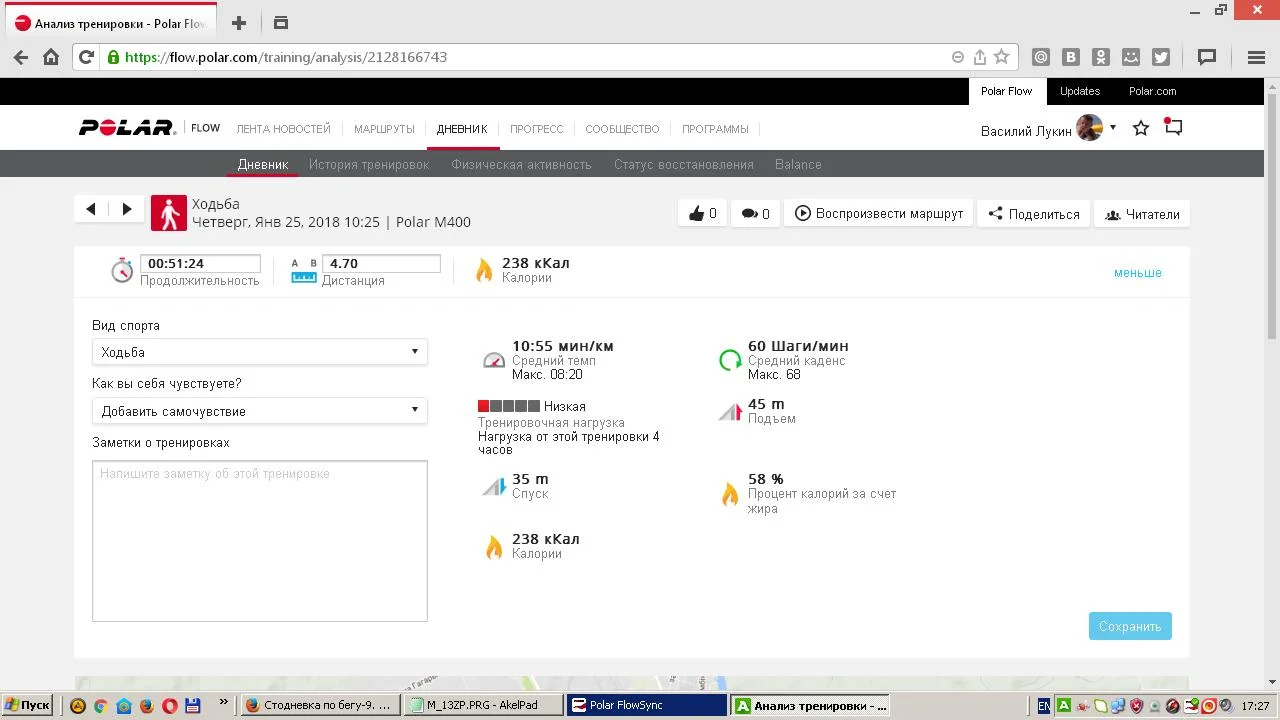Open notifications flag icon in header
The image size is (1280, 720).
[x=1173, y=128]
